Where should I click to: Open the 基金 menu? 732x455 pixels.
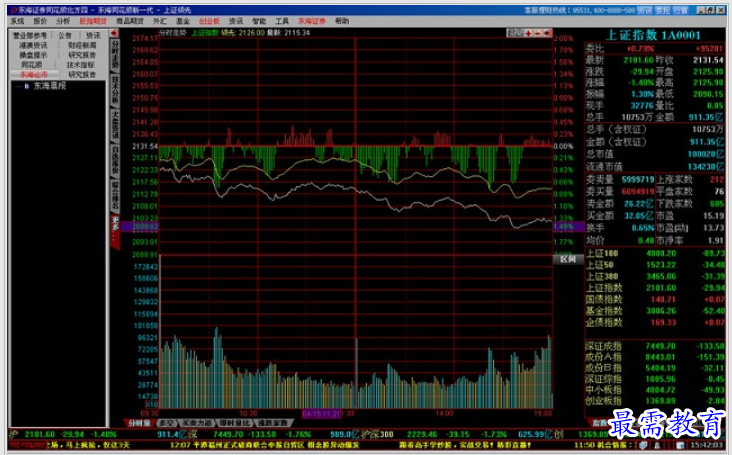point(183,21)
